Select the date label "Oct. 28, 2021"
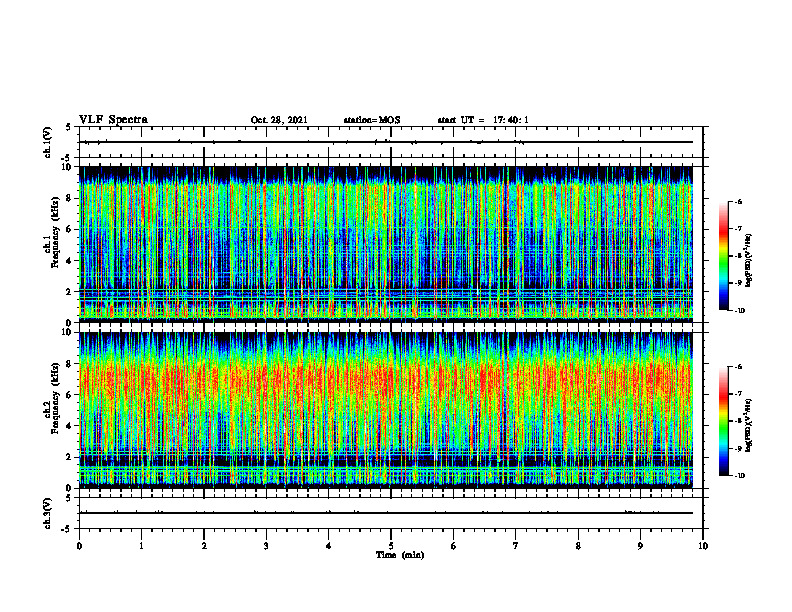This screenshot has height=612, width=792. (x=279, y=120)
